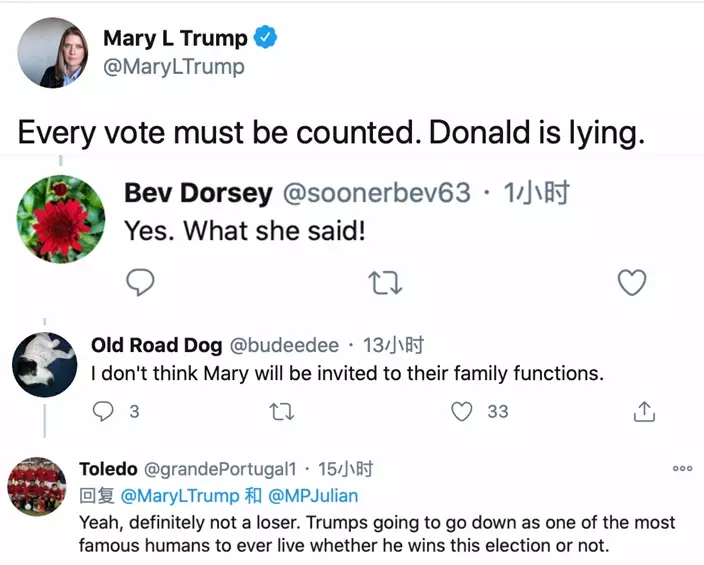Open Bev Dorsey's flower avatar

coord(61,219)
